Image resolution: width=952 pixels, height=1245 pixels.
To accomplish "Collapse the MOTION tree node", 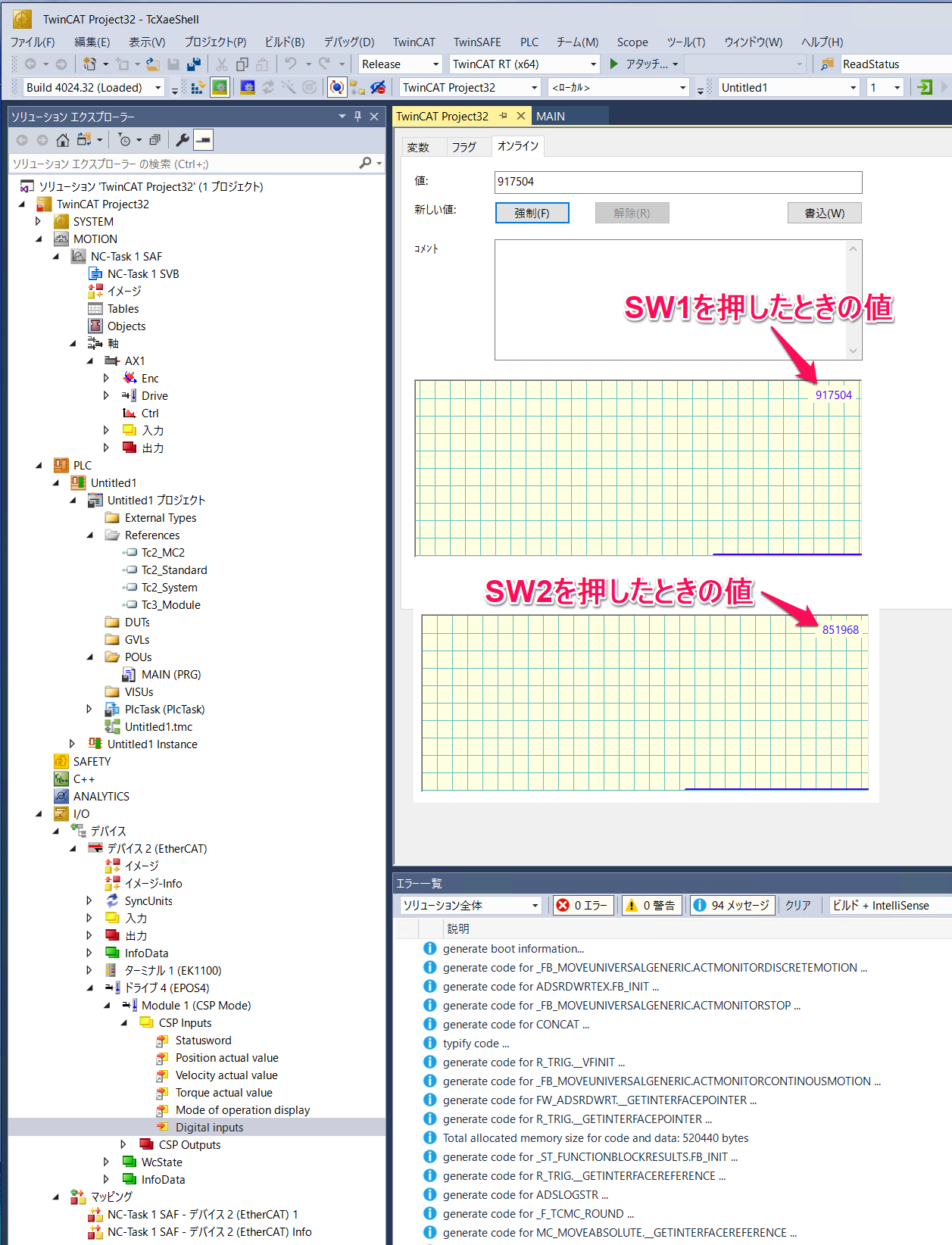I will [38, 239].
